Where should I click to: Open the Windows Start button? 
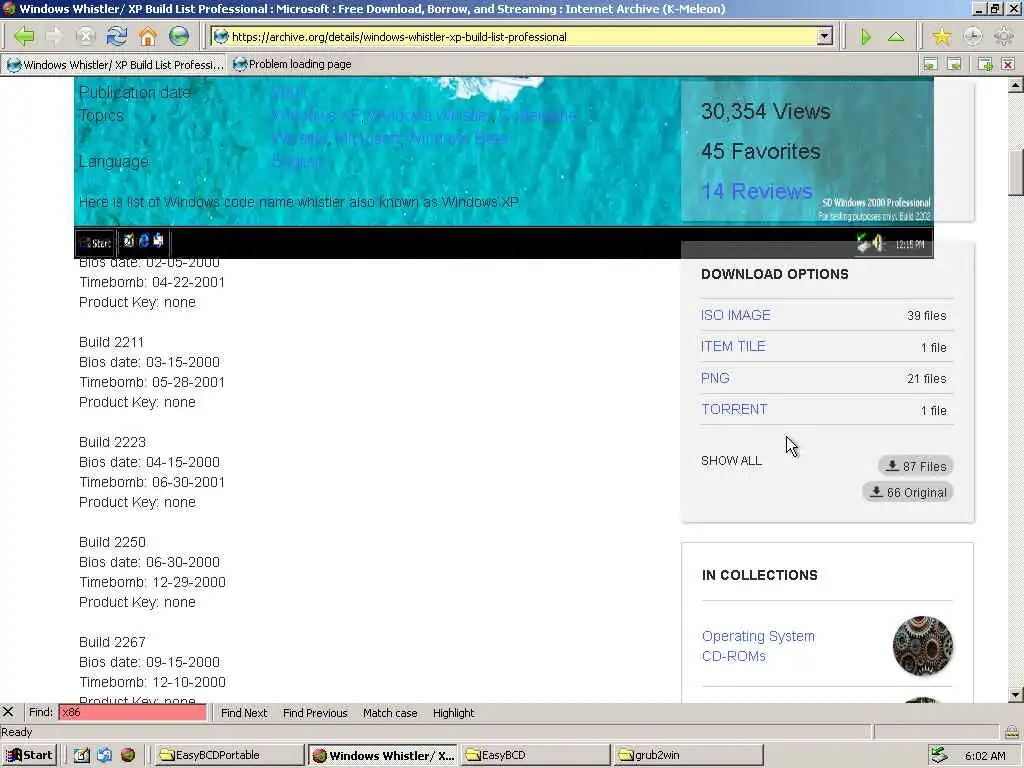point(29,755)
